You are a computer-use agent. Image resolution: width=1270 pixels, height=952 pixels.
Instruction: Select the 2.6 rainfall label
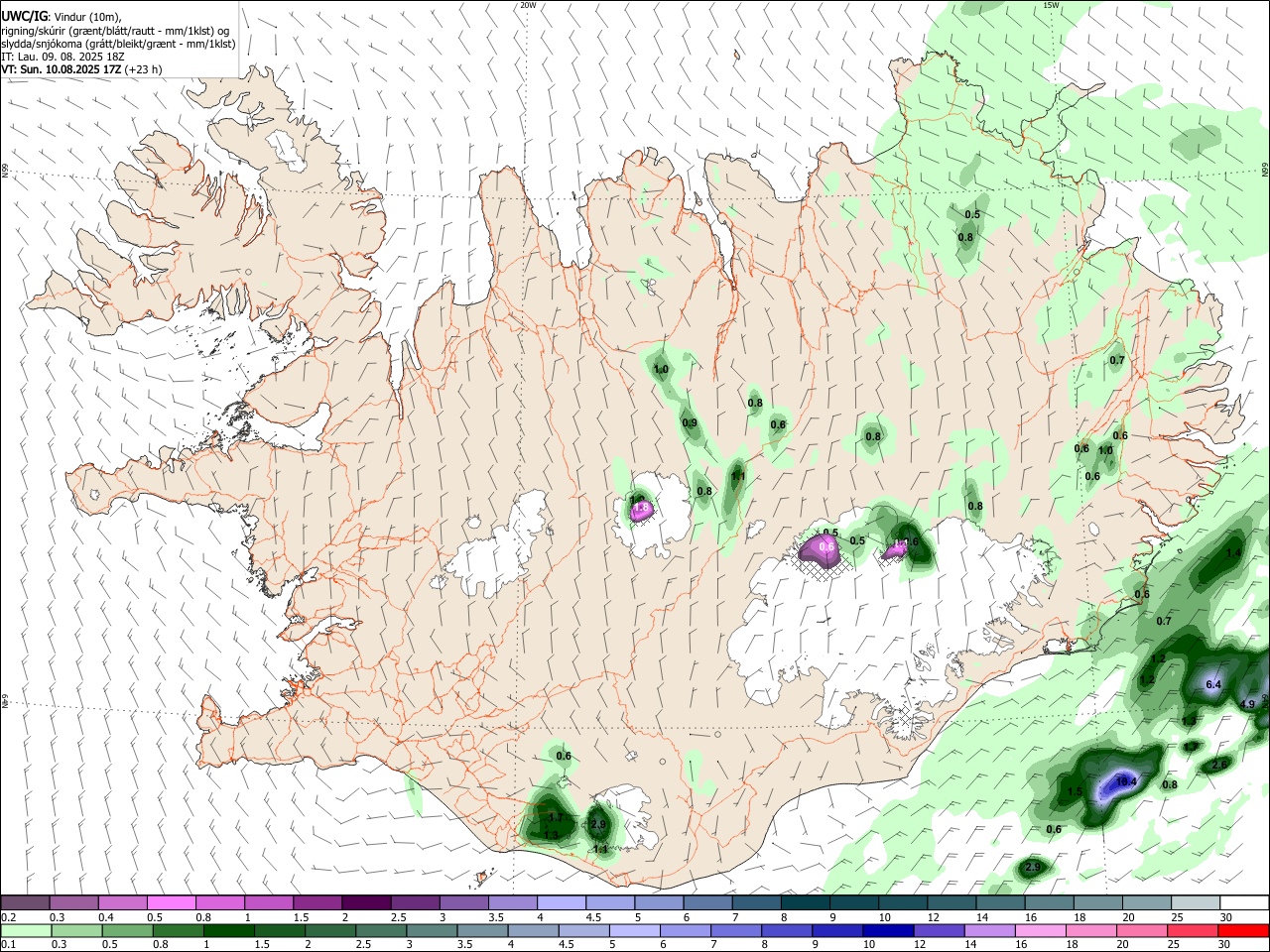(x=1219, y=765)
